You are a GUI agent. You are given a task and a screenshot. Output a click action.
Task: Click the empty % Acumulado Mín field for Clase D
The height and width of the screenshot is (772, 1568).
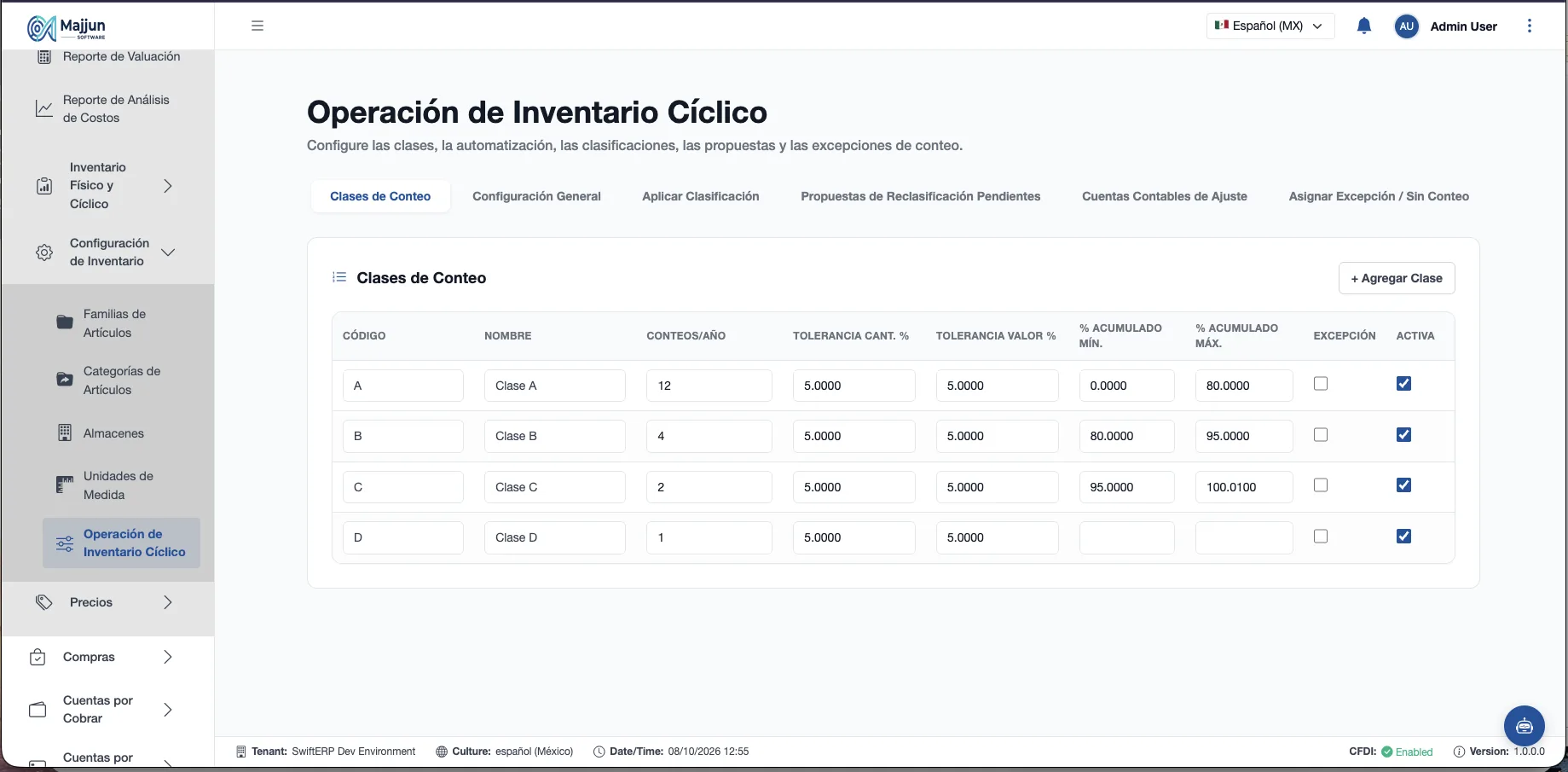coord(1126,537)
